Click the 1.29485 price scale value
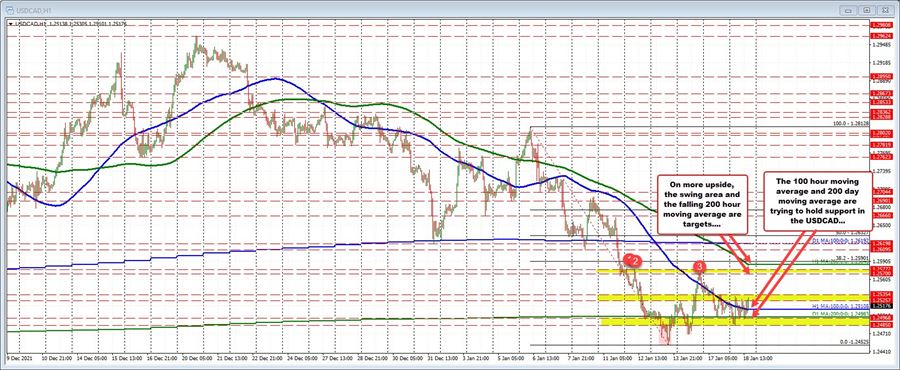 tap(883, 44)
